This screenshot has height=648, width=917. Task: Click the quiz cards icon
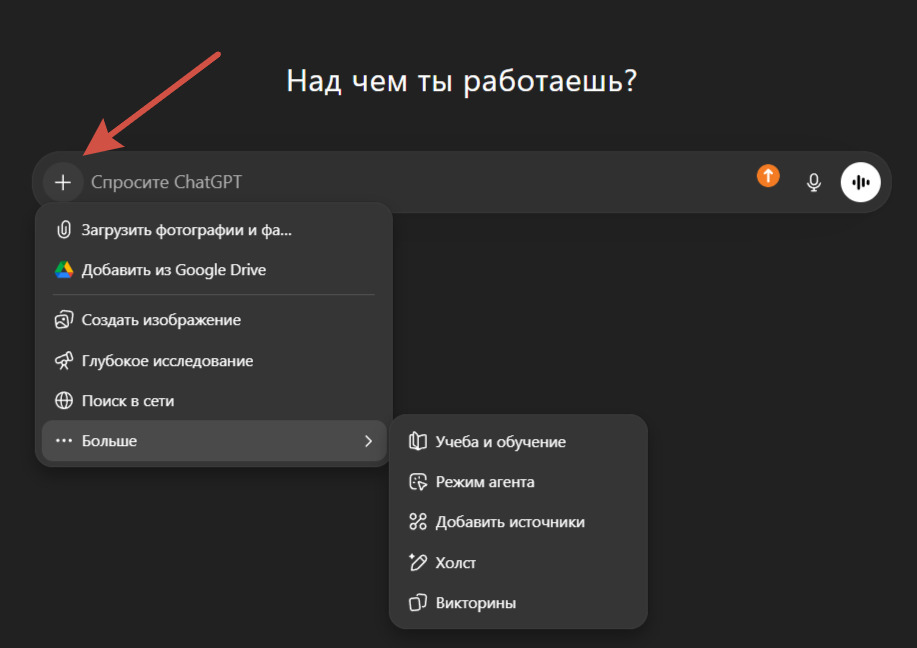418,602
